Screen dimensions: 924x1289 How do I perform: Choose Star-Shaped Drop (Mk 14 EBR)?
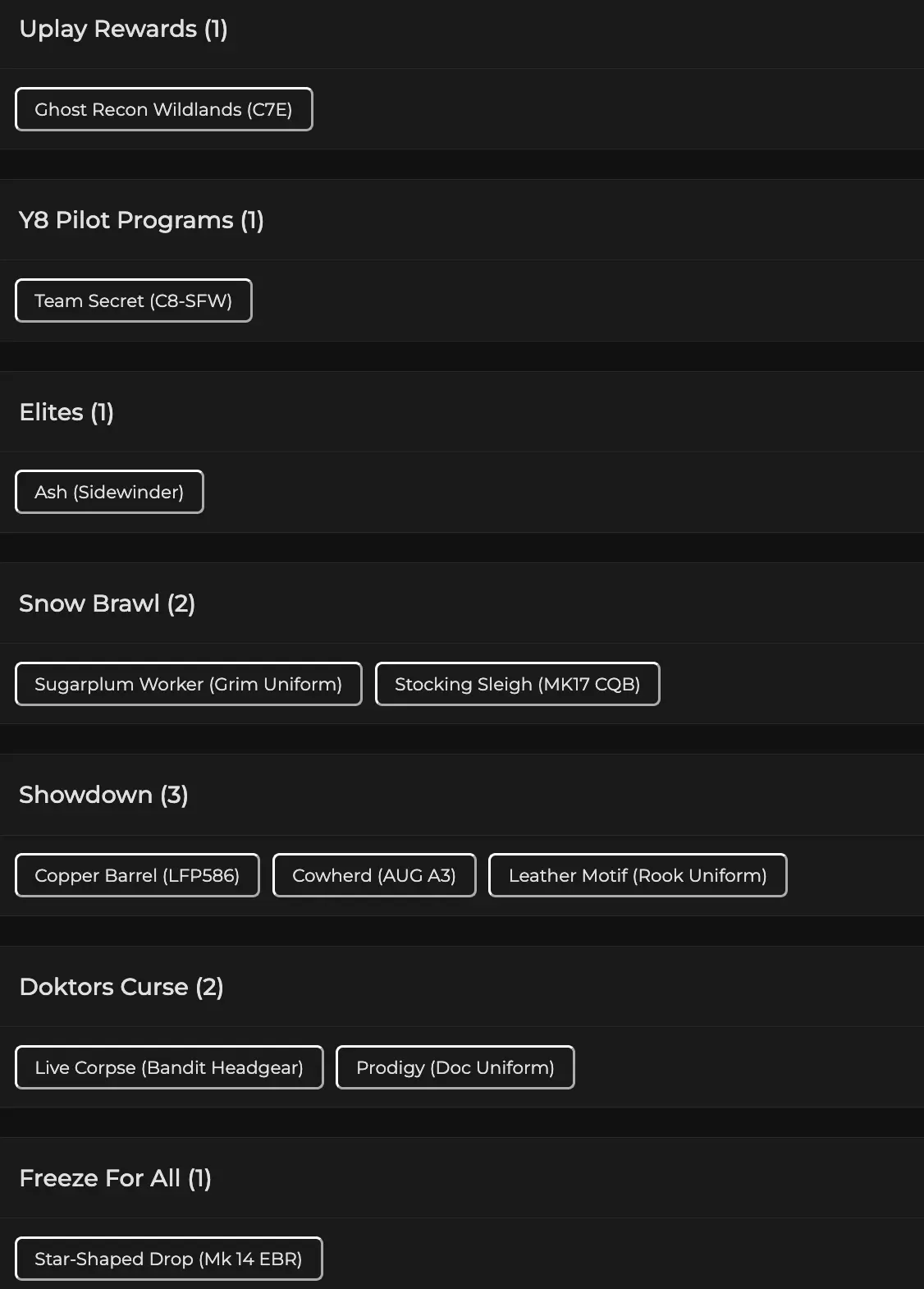point(168,1259)
